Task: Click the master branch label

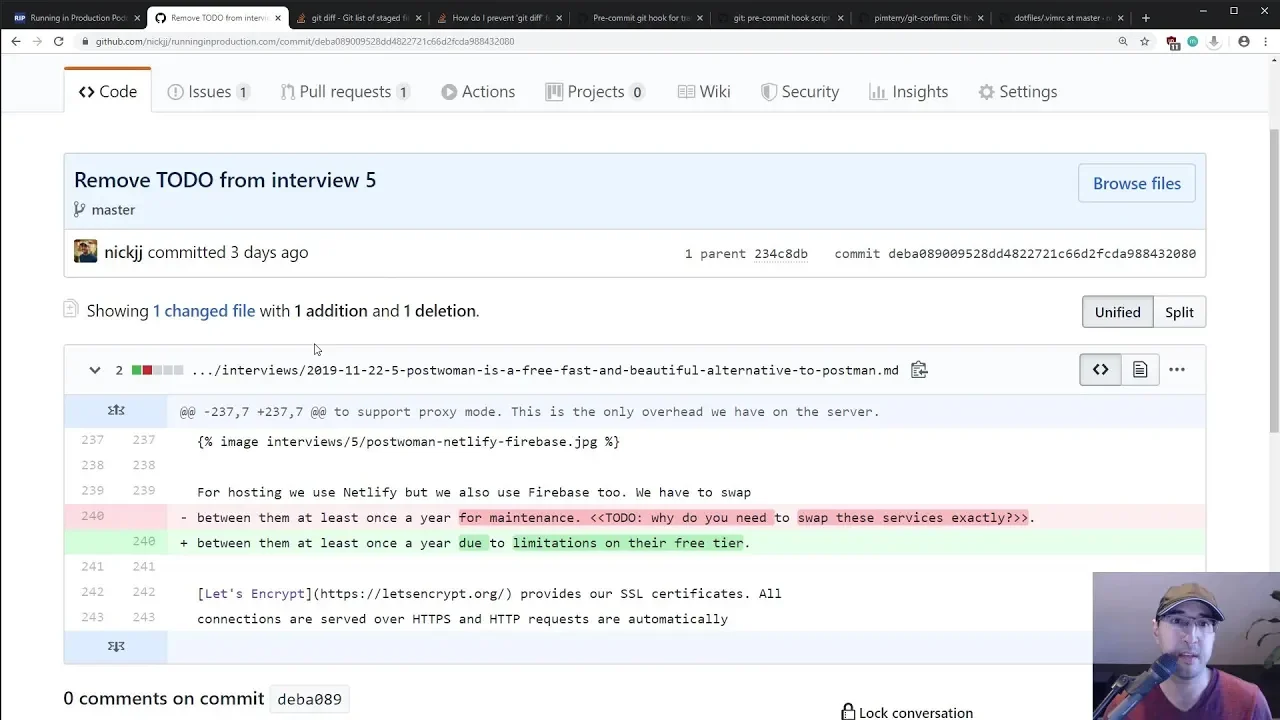Action: pos(113,209)
